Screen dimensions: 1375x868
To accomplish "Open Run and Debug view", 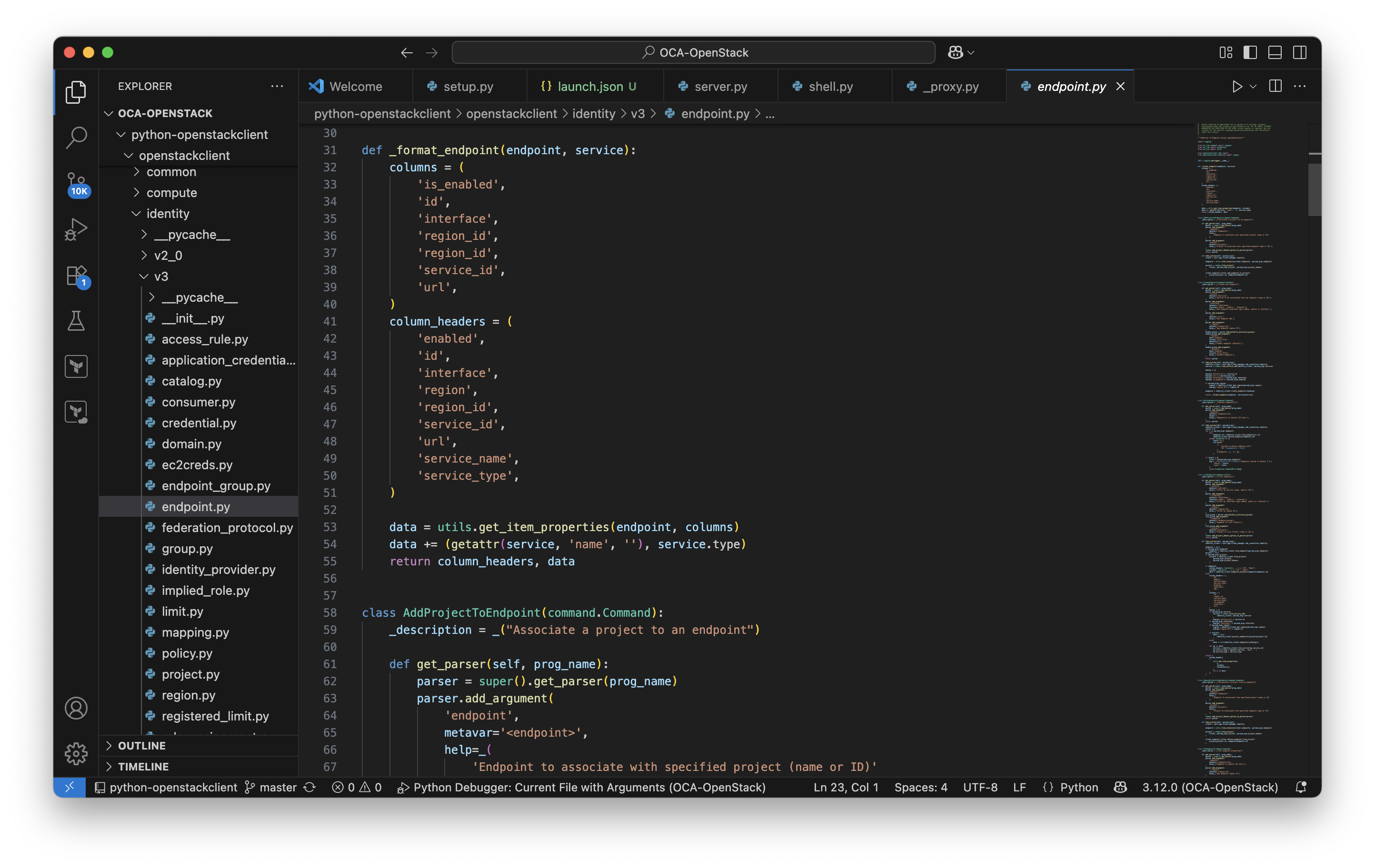I will click(76, 229).
